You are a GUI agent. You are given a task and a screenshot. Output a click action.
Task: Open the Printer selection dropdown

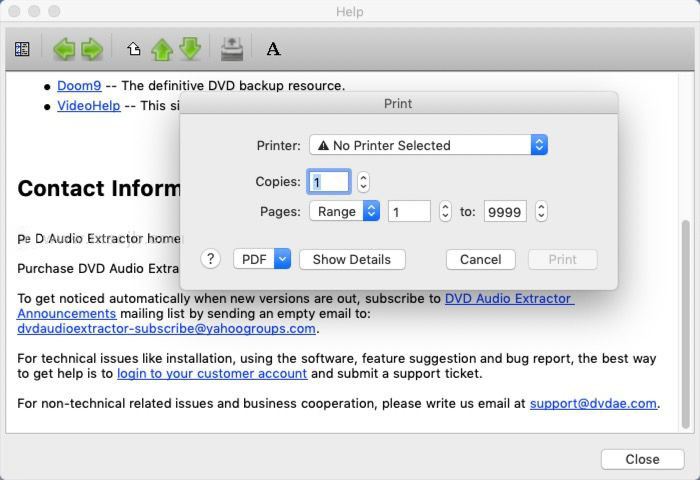[x=428, y=145]
